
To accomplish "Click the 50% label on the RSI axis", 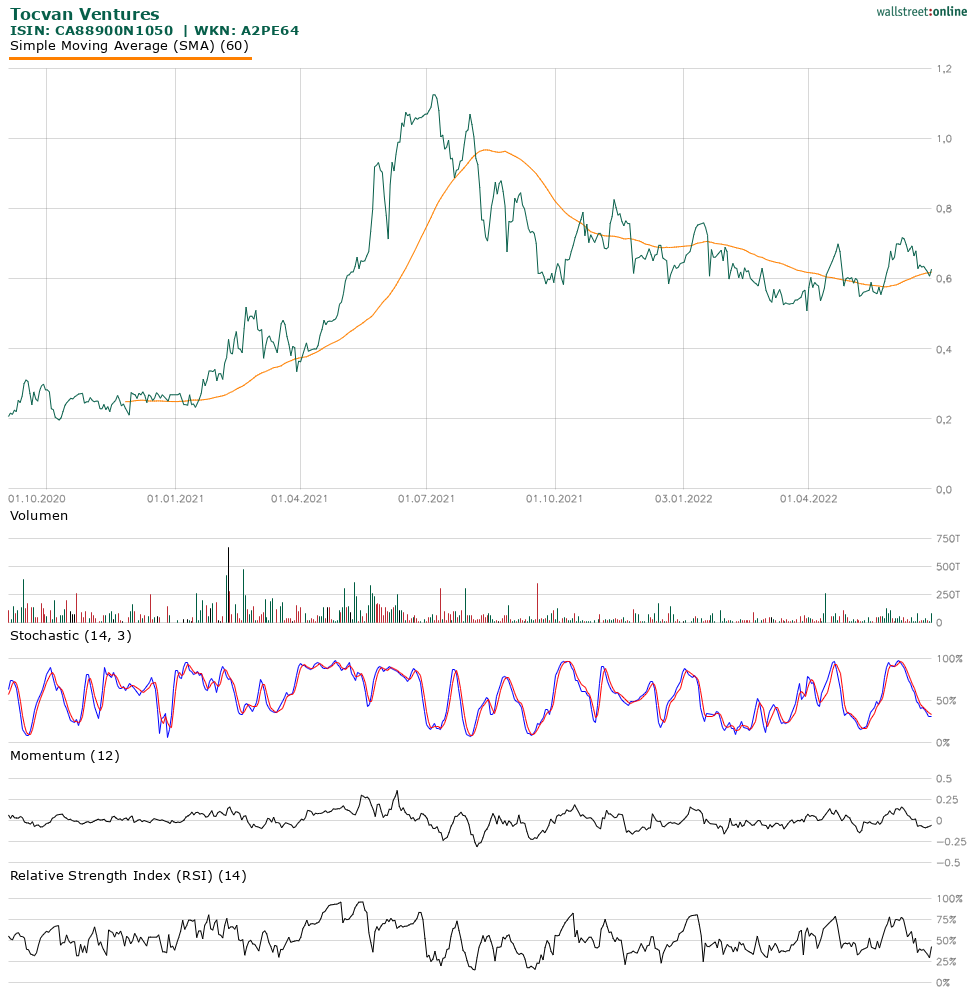I will tap(946, 941).
